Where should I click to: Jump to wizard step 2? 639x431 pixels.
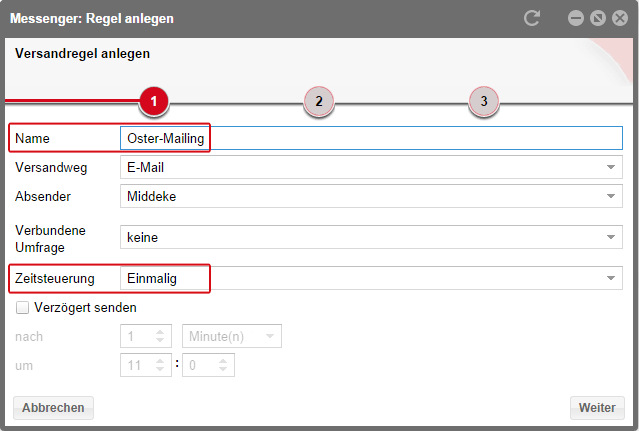click(318, 101)
